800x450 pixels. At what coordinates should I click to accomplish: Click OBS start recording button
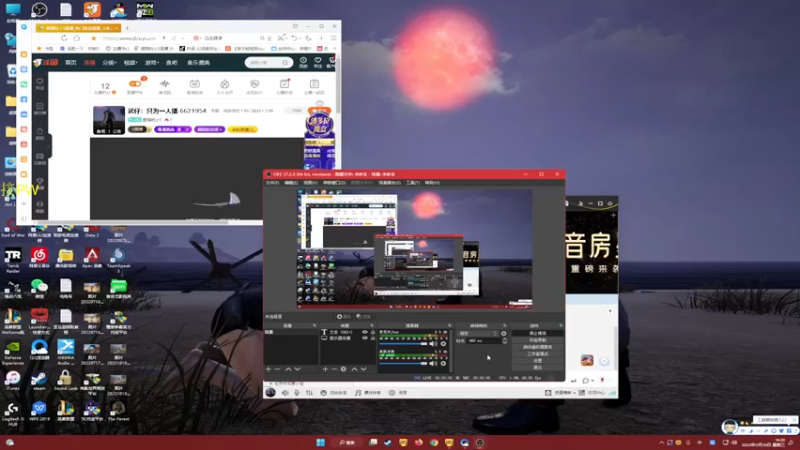pyautogui.click(x=537, y=340)
